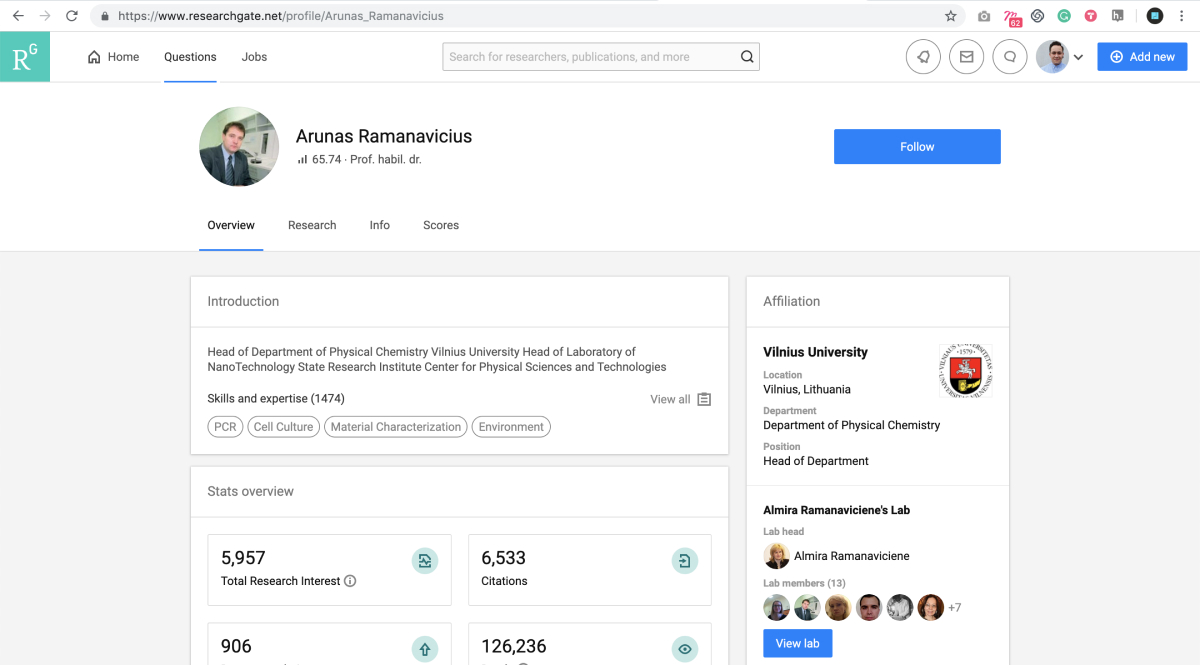The height and width of the screenshot is (665, 1200).
Task: Click the Total Research Interest icon
Action: coord(425,561)
